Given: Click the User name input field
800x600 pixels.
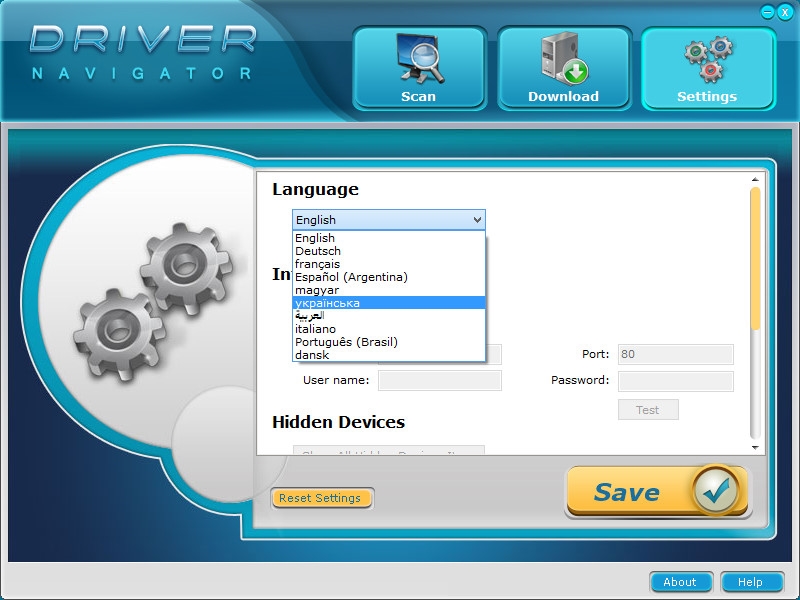Looking at the screenshot, I should coord(440,381).
